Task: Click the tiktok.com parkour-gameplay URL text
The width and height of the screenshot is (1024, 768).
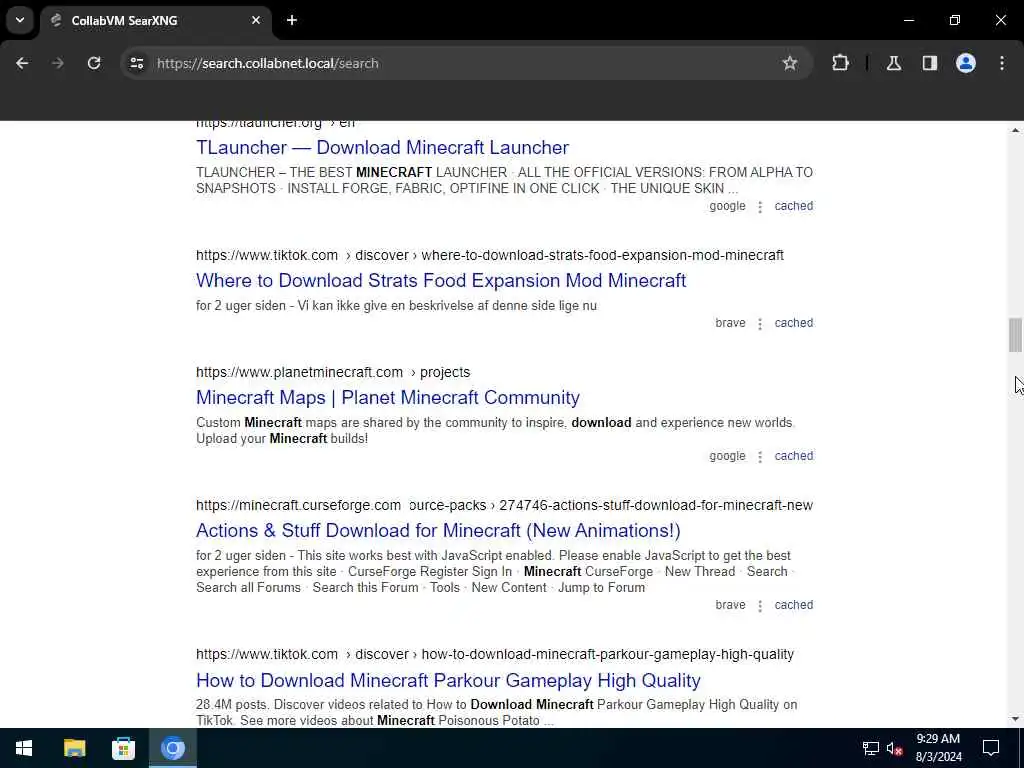Action: click(495, 654)
